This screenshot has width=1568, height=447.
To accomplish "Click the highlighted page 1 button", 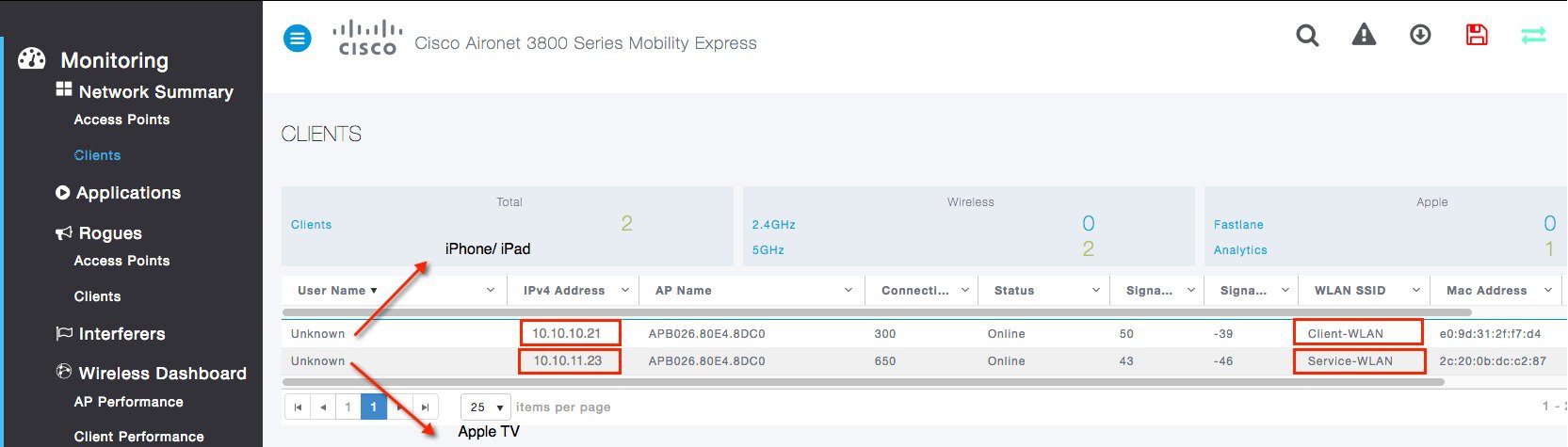I will [374, 407].
